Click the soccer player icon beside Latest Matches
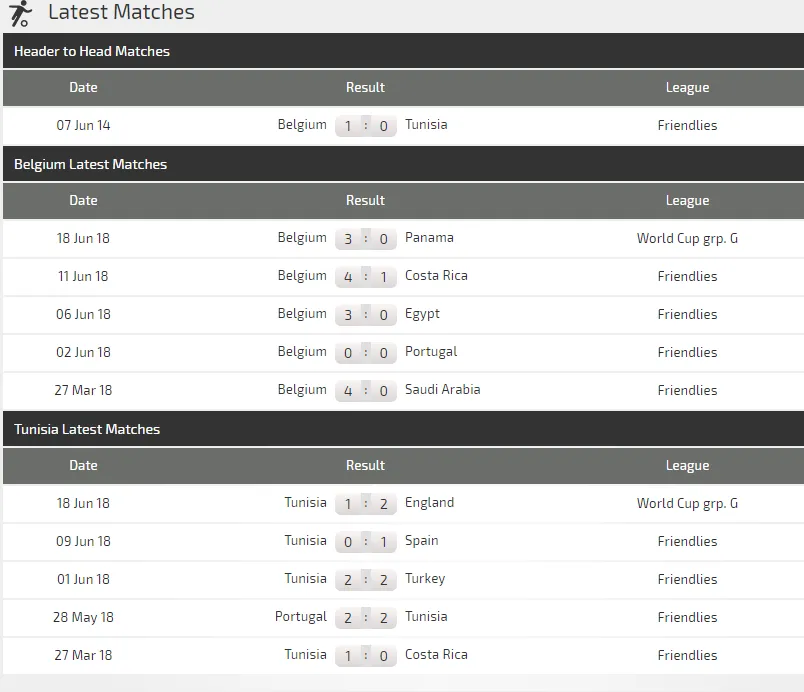804x692 pixels. tap(20, 14)
